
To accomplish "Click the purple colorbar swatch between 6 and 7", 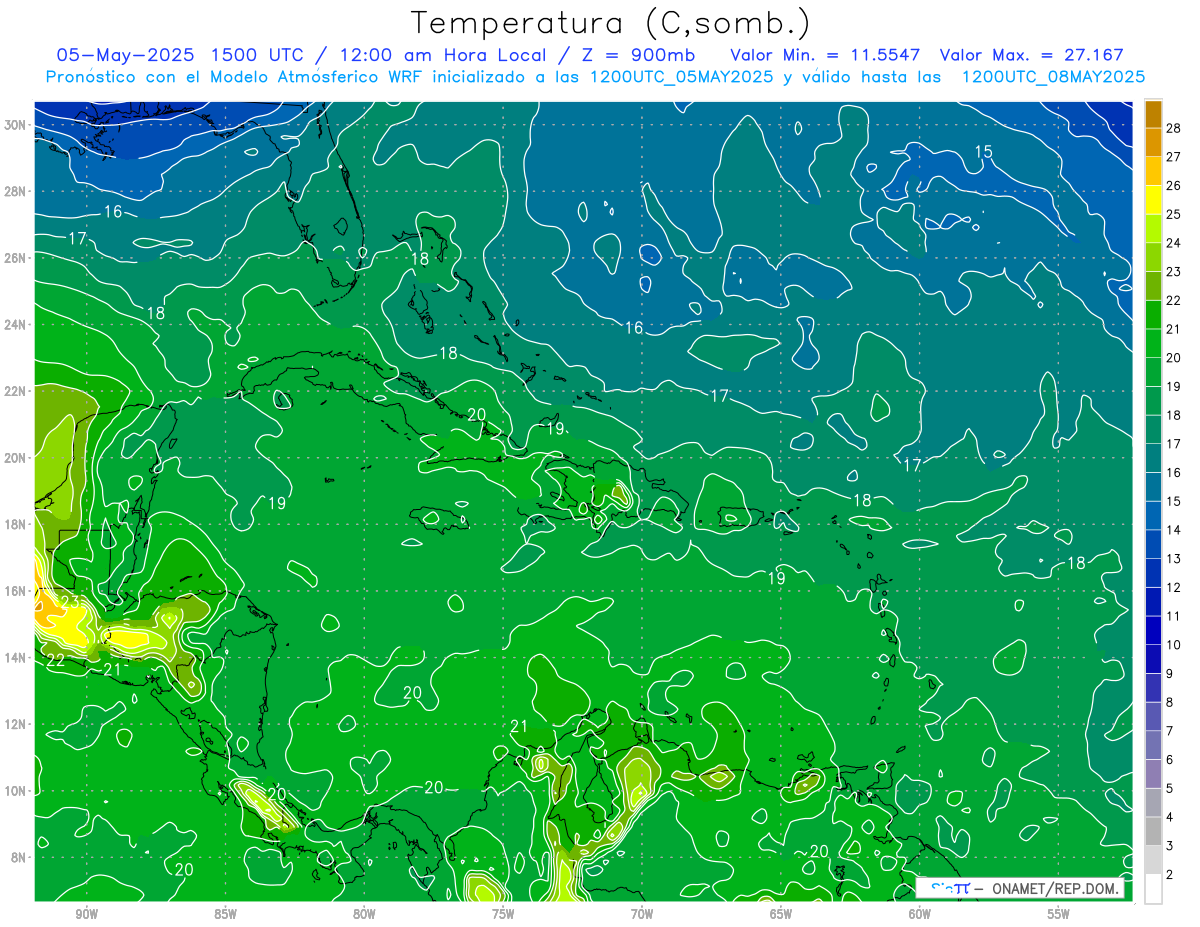I will click(1153, 745).
